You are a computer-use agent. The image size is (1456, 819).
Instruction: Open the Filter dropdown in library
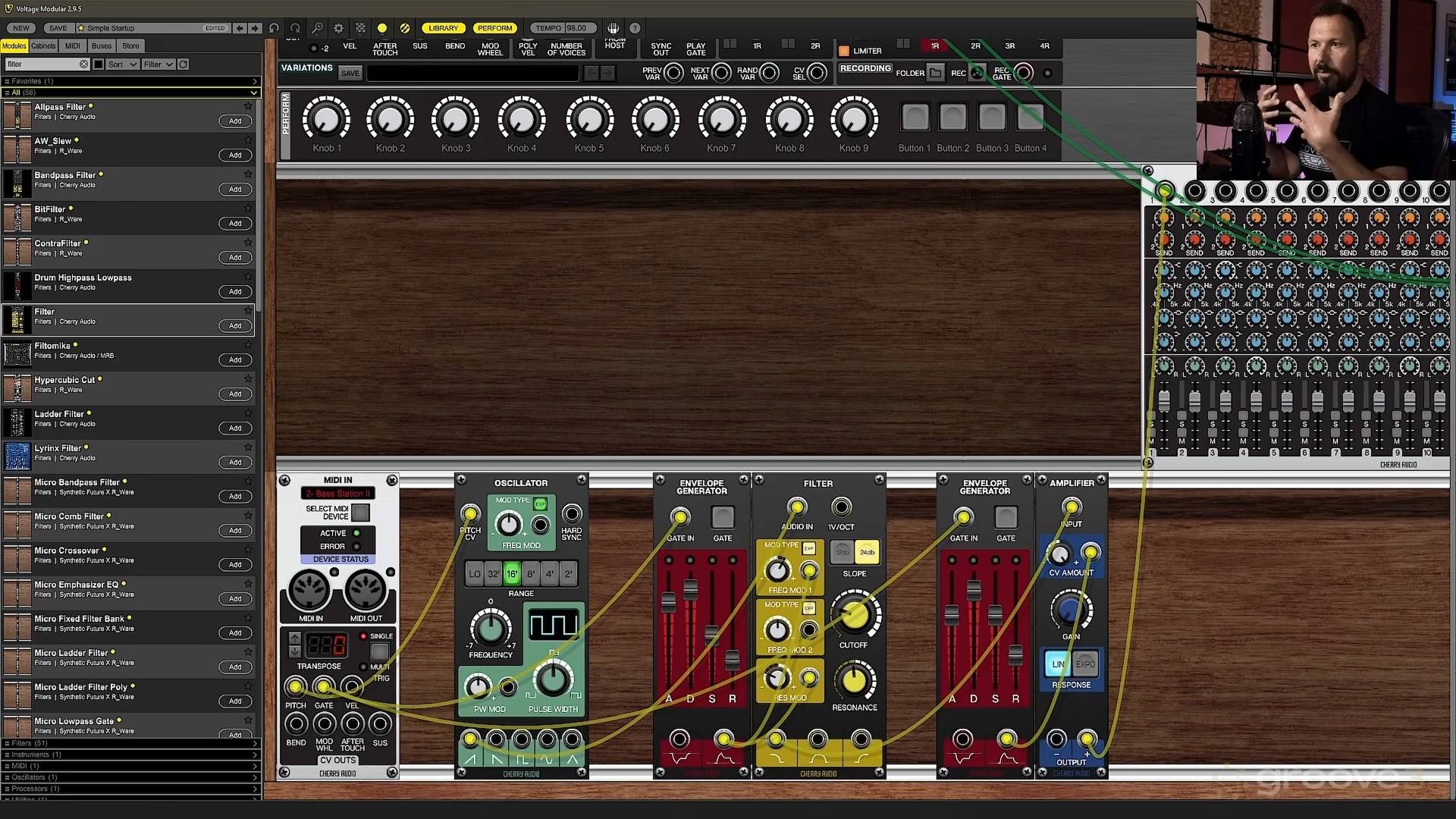point(158,64)
